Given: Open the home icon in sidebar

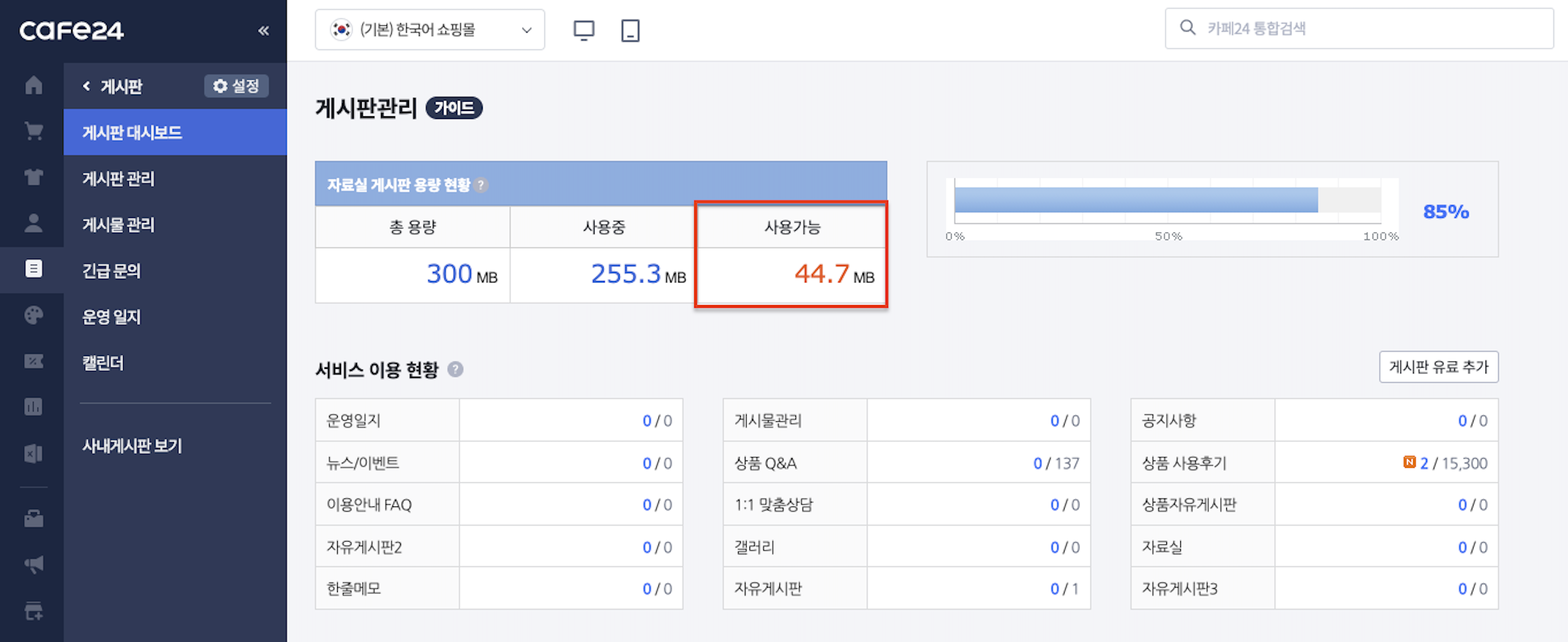Looking at the screenshot, I should [33, 85].
